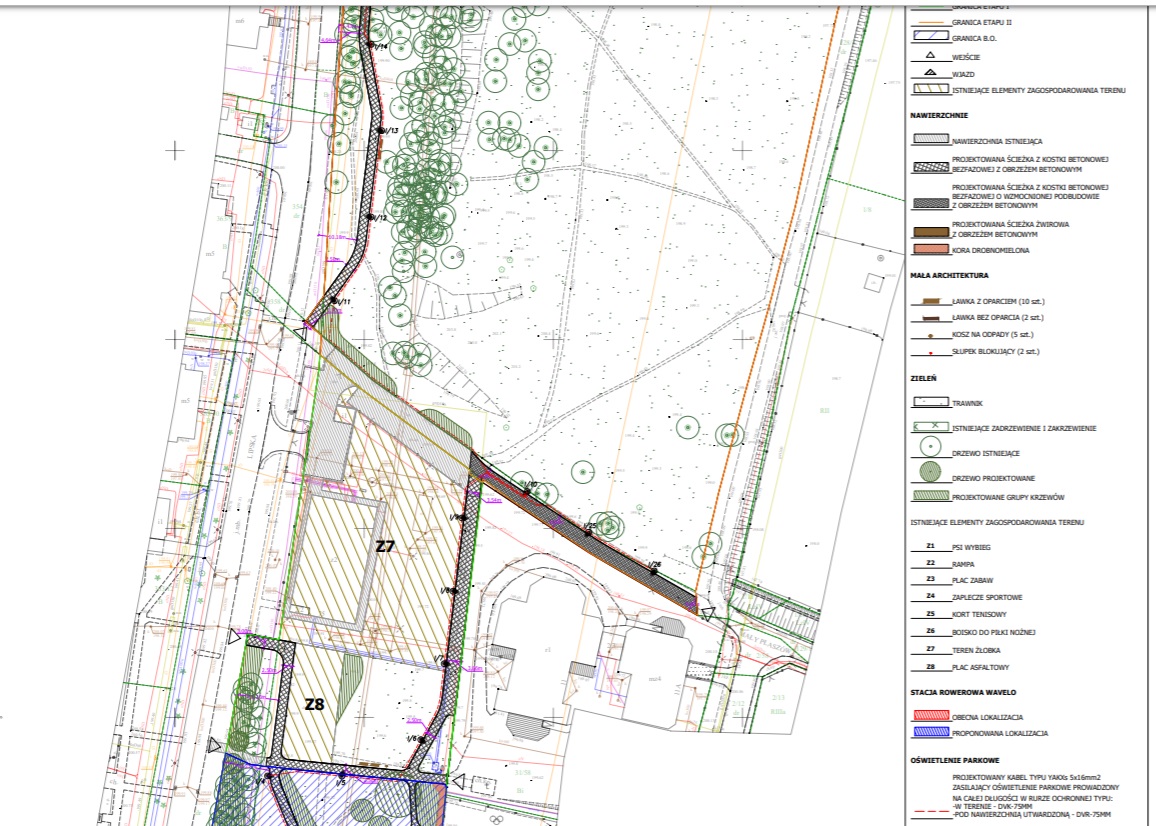Click the DRZEWO PROJEKTOWANE hatched circle symbol
This screenshot has width=1156, height=826.
click(x=930, y=473)
